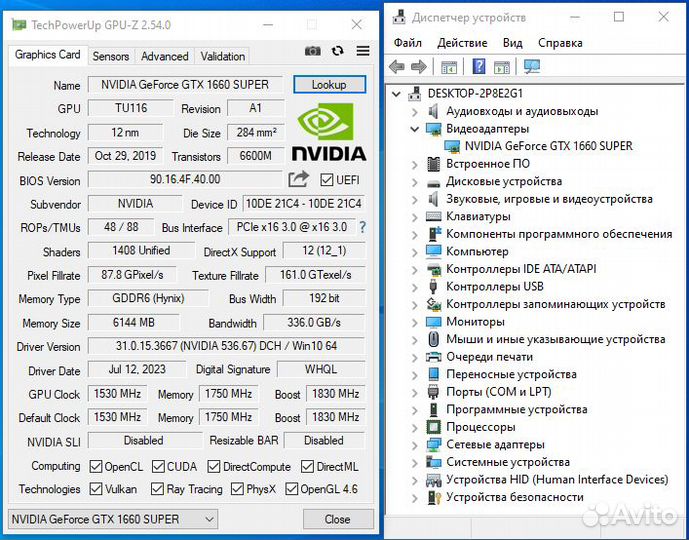Switch to the Validation tab

tap(222, 56)
